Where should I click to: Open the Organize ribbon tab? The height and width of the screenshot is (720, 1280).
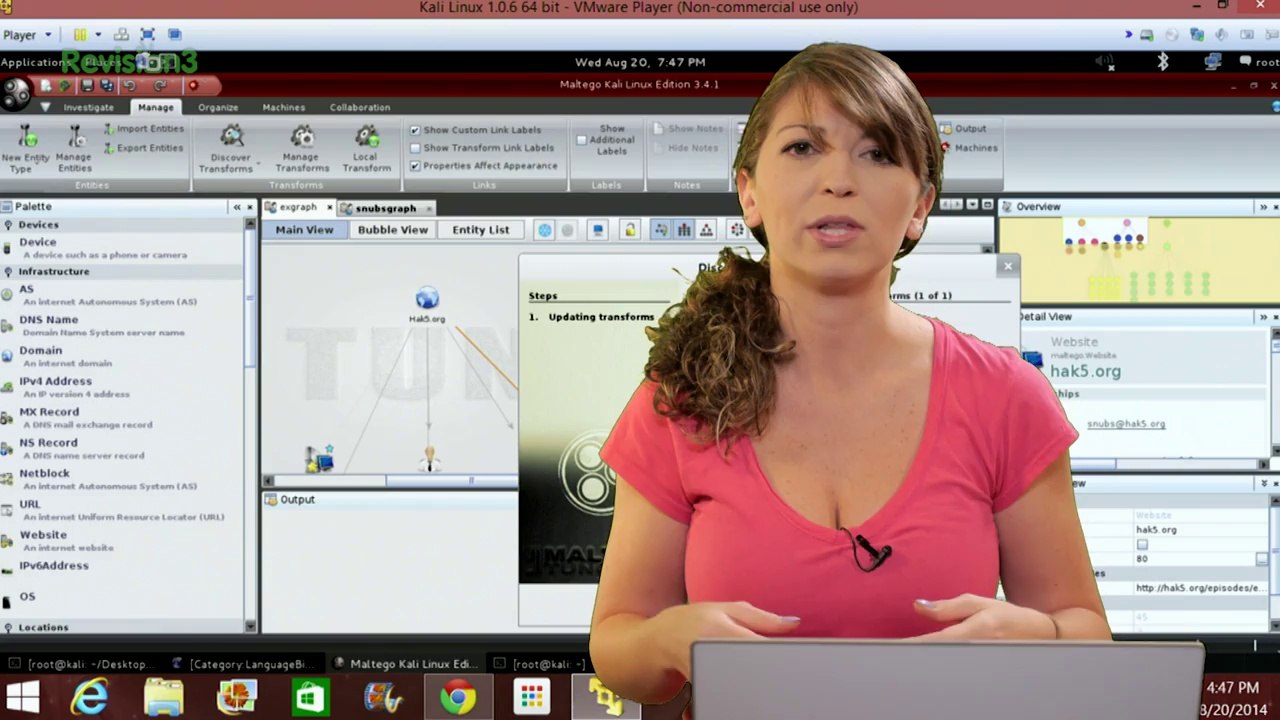pyautogui.click(x=218, y=107)
